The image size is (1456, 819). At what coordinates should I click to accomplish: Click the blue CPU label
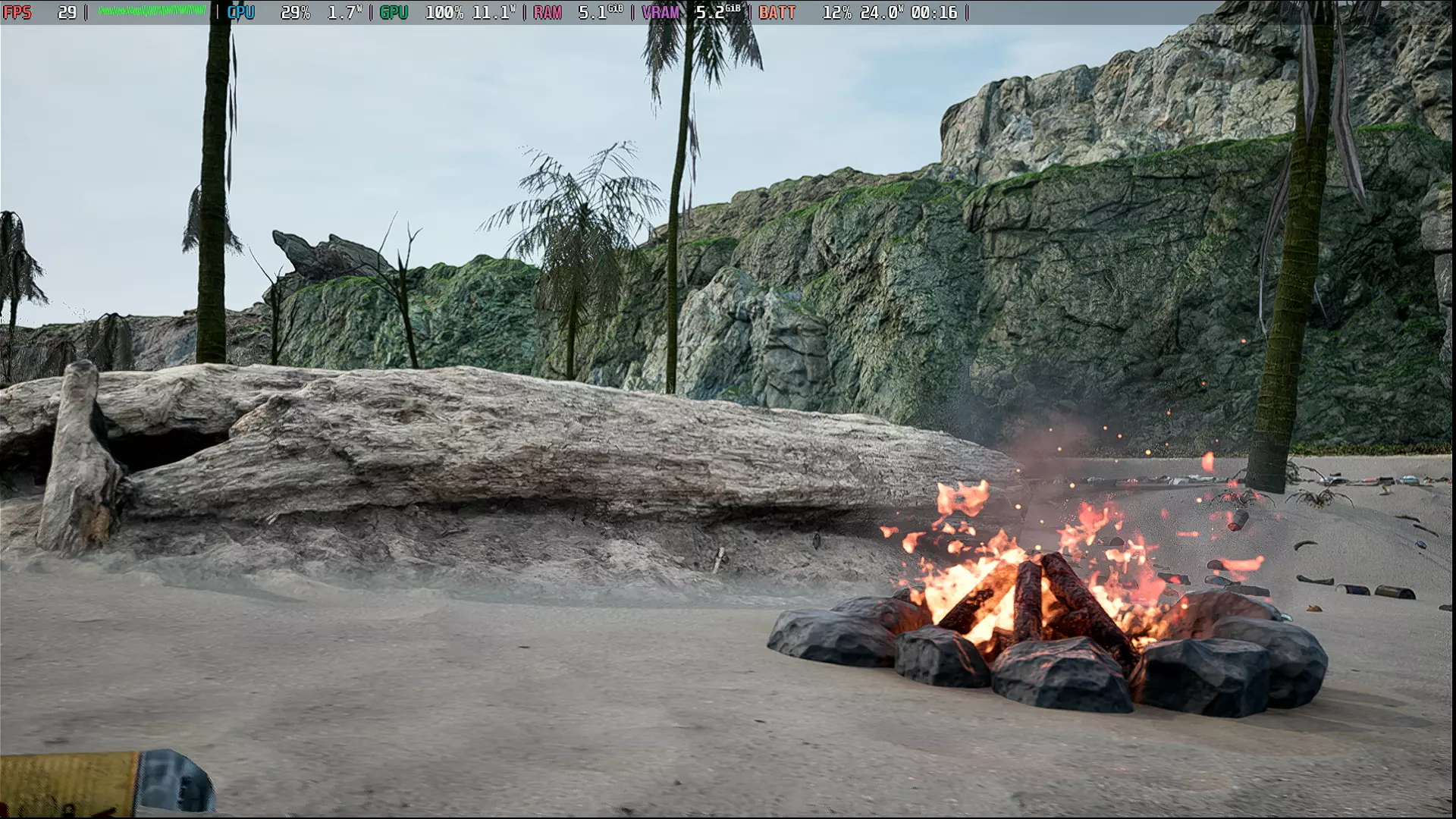(x=241, y=12)
